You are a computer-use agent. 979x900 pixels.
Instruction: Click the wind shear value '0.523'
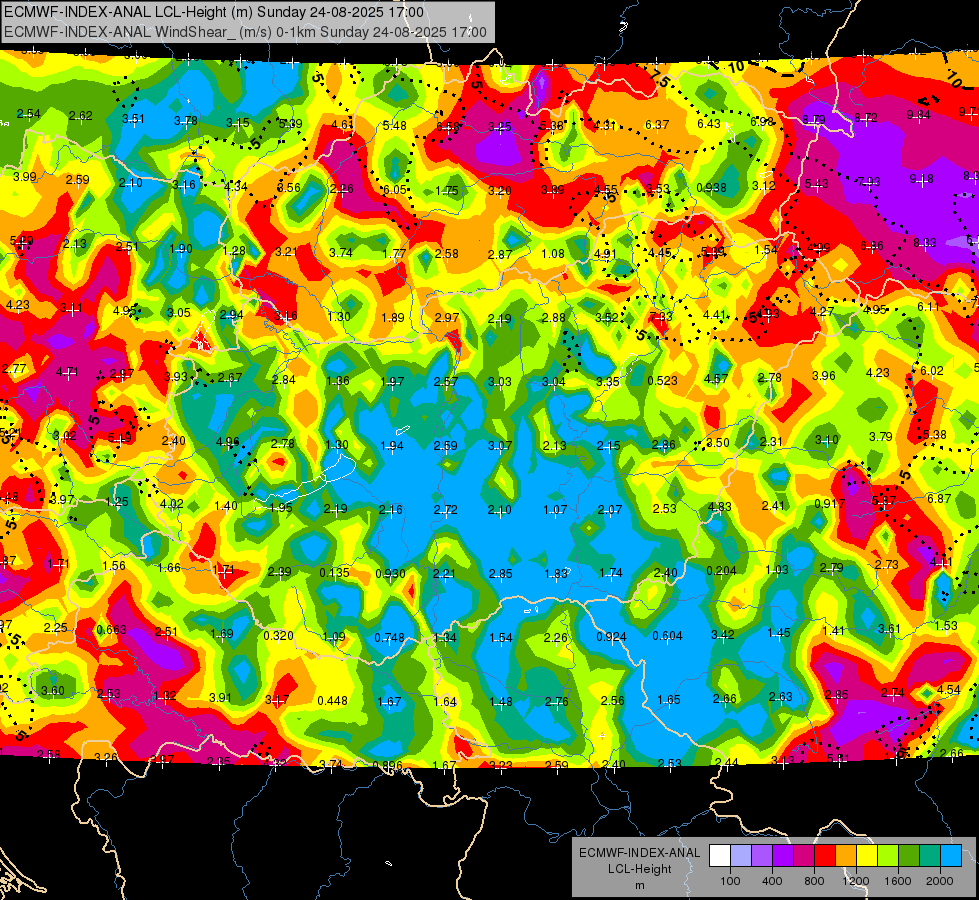[662, 380]
